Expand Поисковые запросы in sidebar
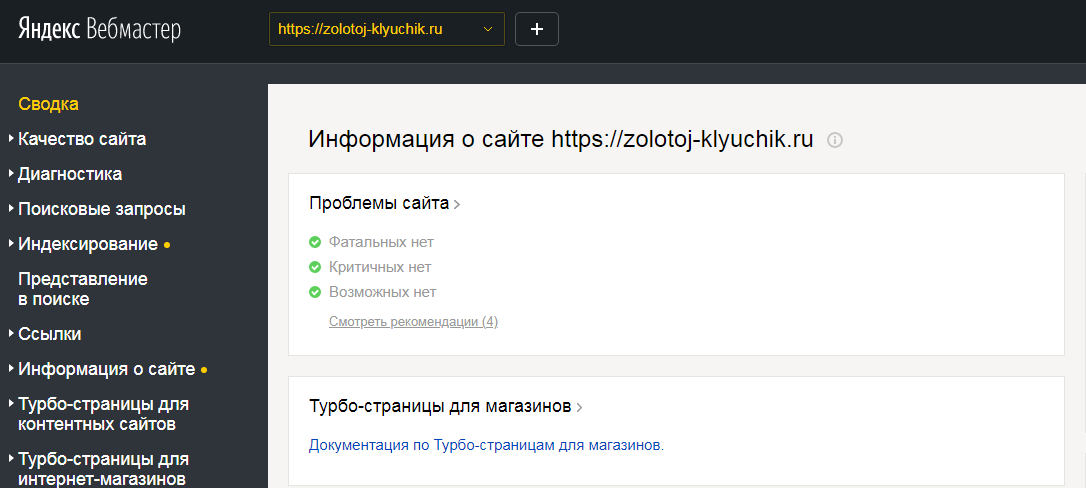Viewport: 1086px width, 488px height. pyautogui.click(x=101, y=209)
